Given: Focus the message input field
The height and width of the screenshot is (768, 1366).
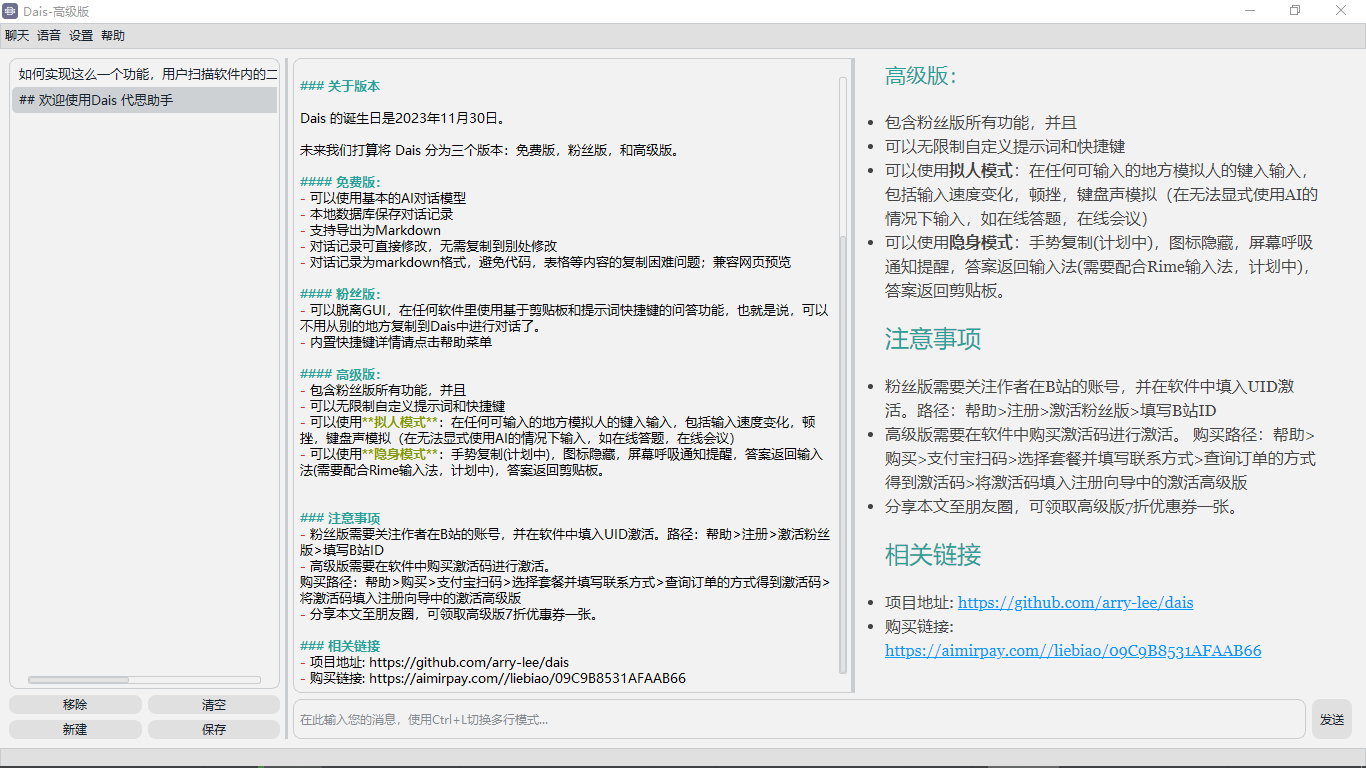Looking at the screenshot, I should (798, 719).
